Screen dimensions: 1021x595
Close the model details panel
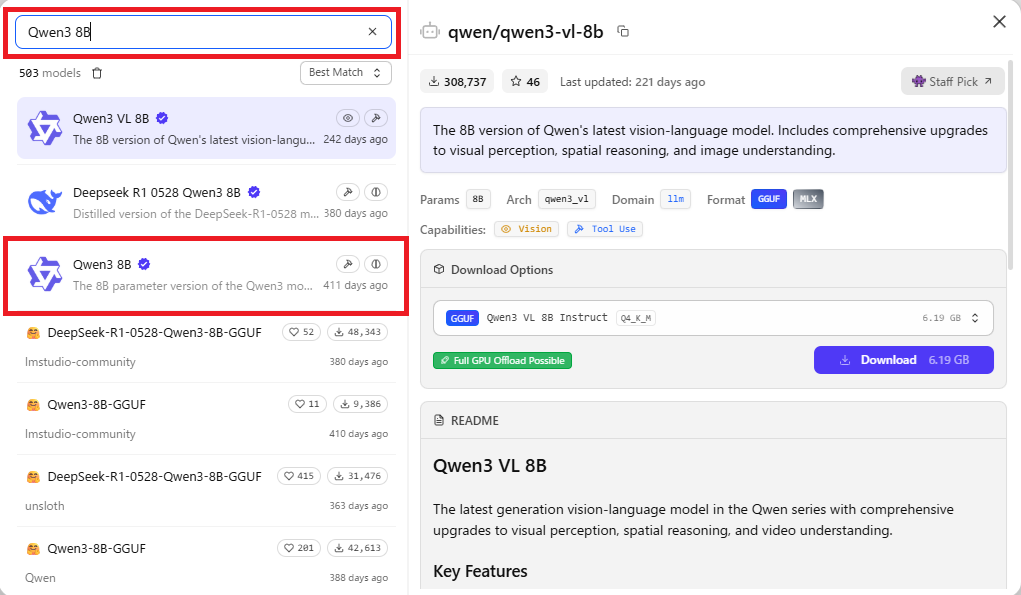tap(1000, 21)
